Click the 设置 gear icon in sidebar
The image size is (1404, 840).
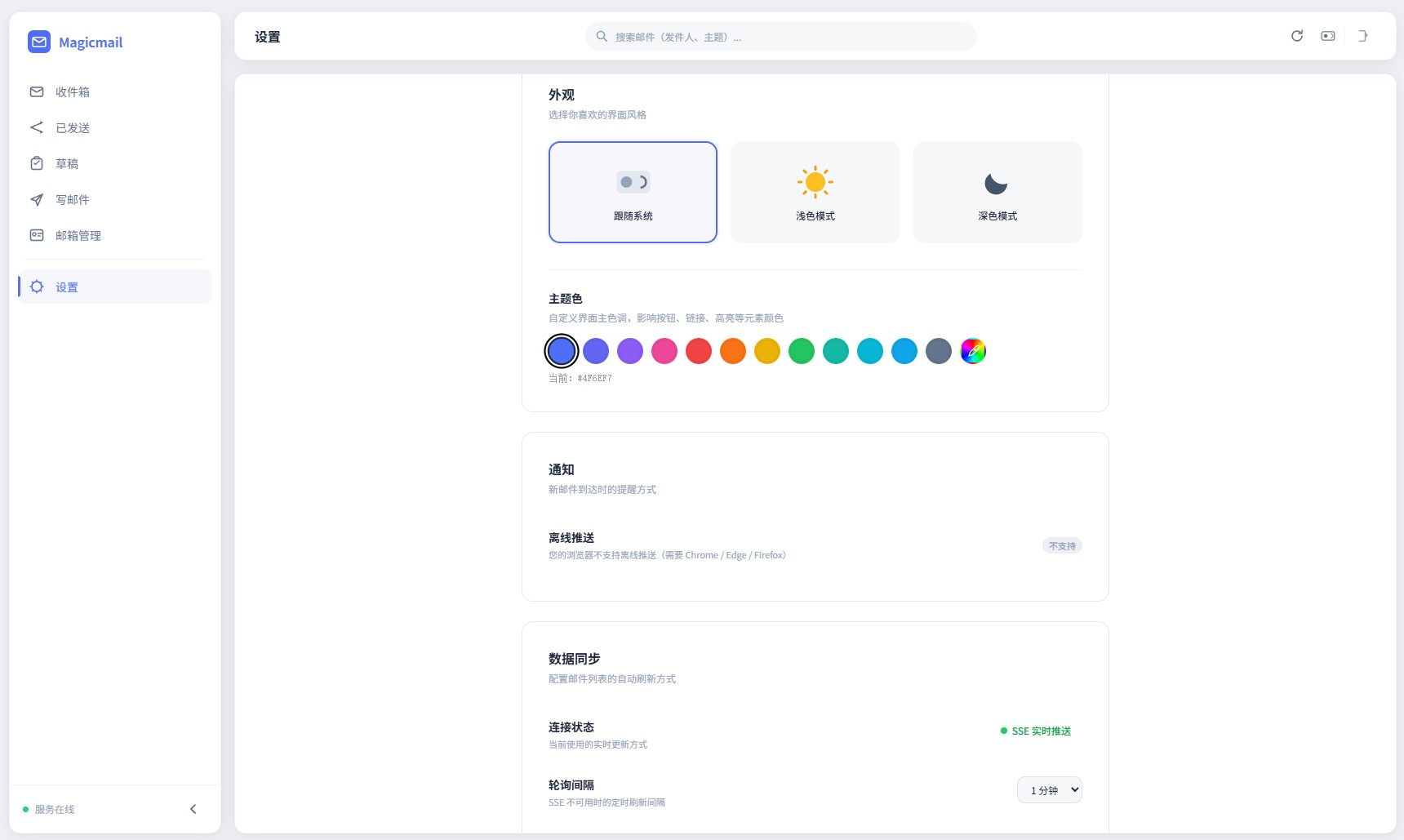[37, 287]
